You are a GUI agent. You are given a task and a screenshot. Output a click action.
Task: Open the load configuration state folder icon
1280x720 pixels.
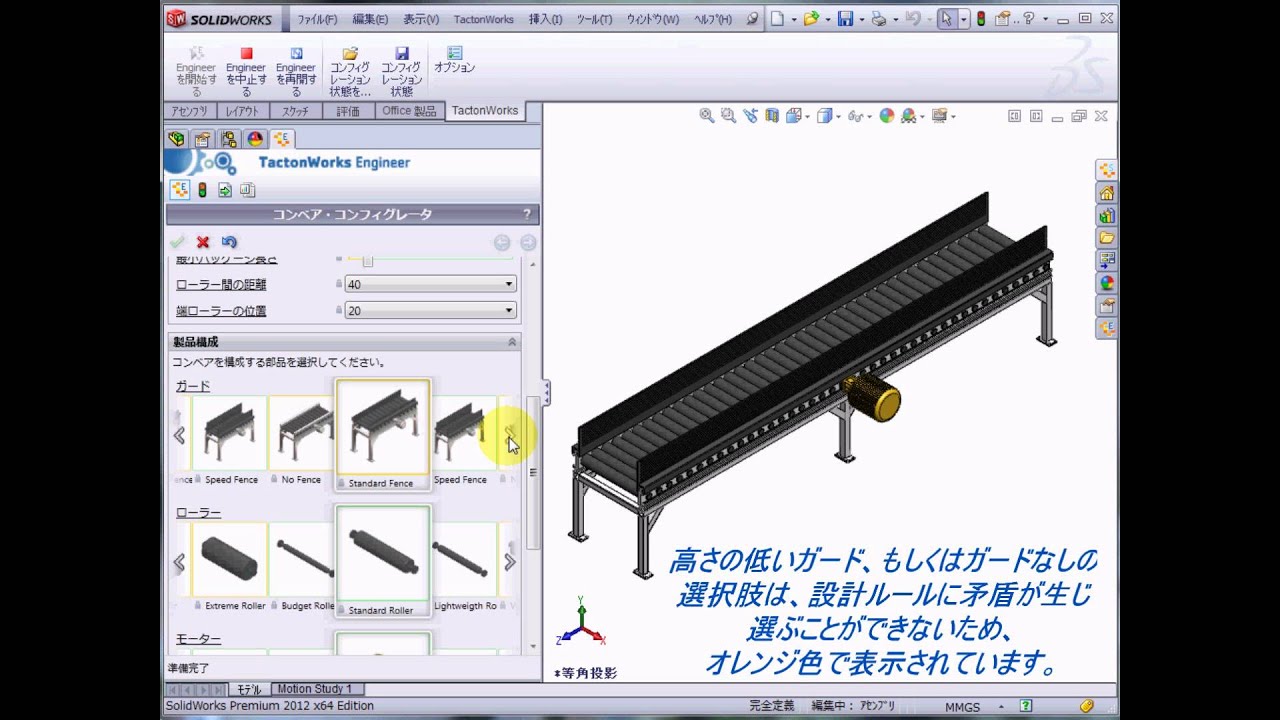350,53
